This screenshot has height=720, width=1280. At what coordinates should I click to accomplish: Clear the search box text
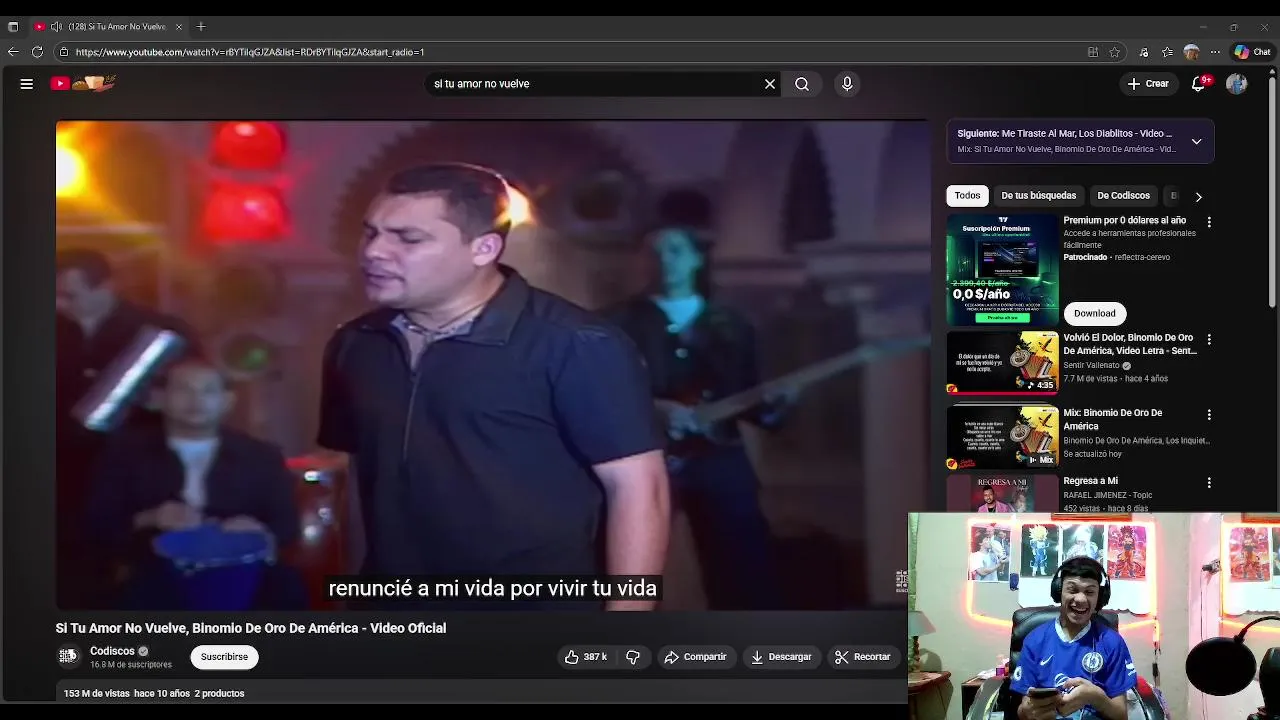pyautogui.click(x=770, y=84)
